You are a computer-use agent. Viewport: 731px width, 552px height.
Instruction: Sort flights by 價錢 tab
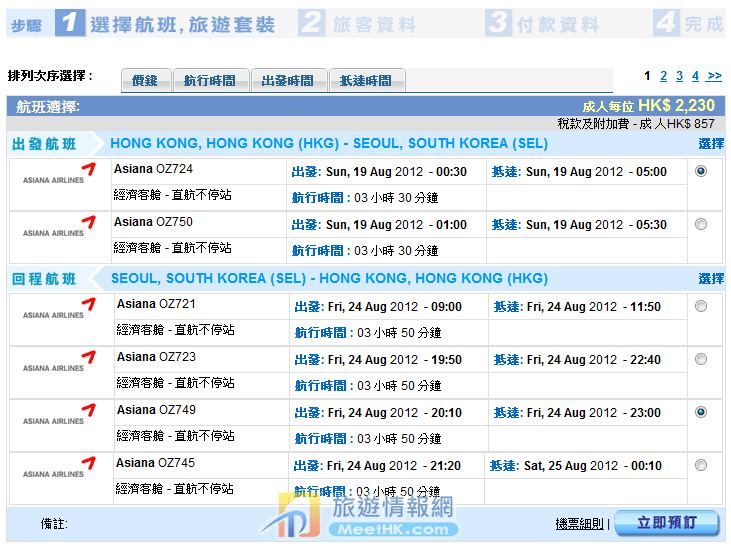146,81
